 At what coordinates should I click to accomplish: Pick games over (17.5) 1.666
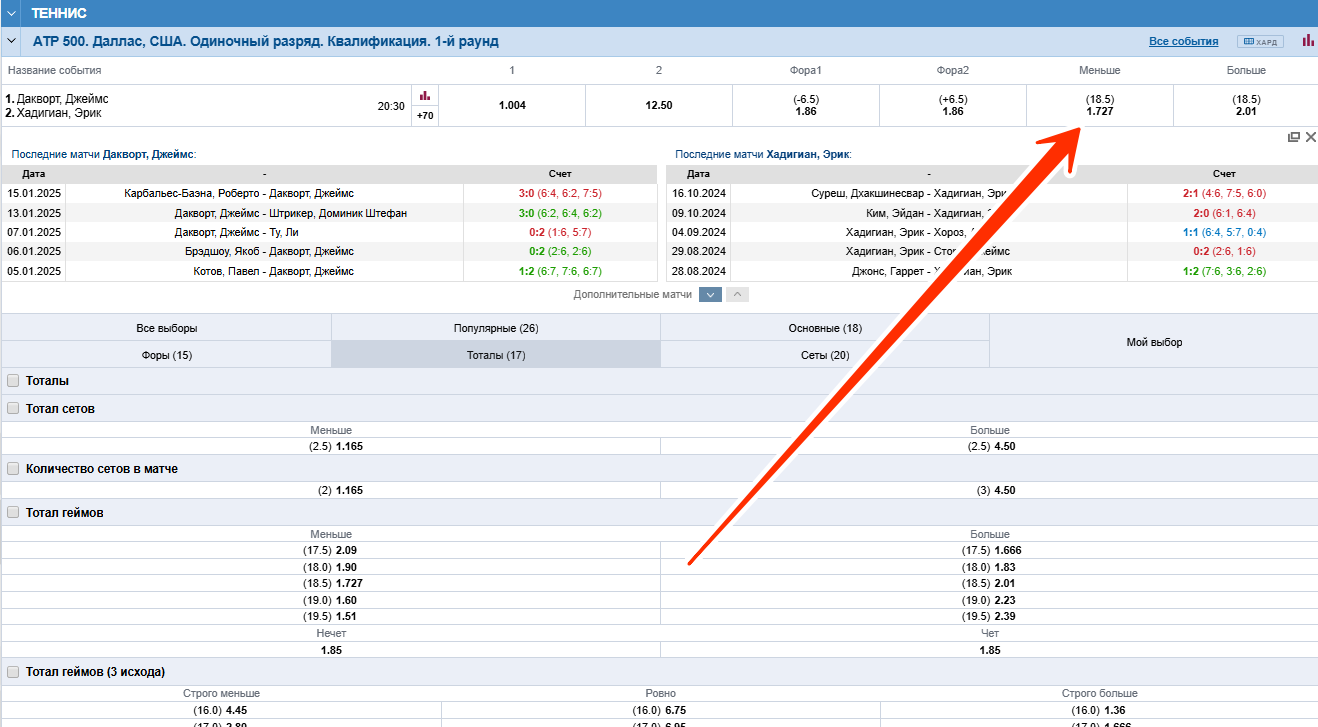coord(990,550)
